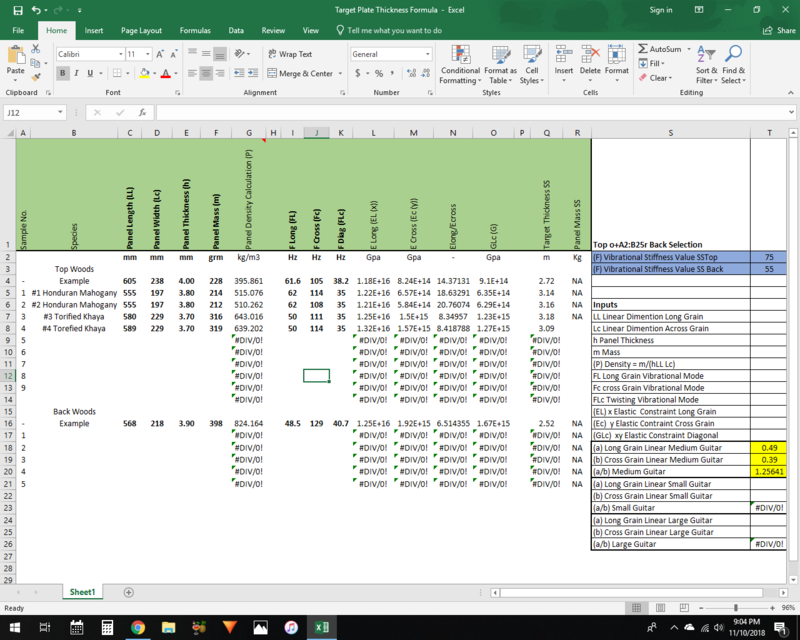The width and height of the screenshot is (800, 640).
Task: Click the red font color swatch
Action: pyautogui.click(x=165, y=73)
